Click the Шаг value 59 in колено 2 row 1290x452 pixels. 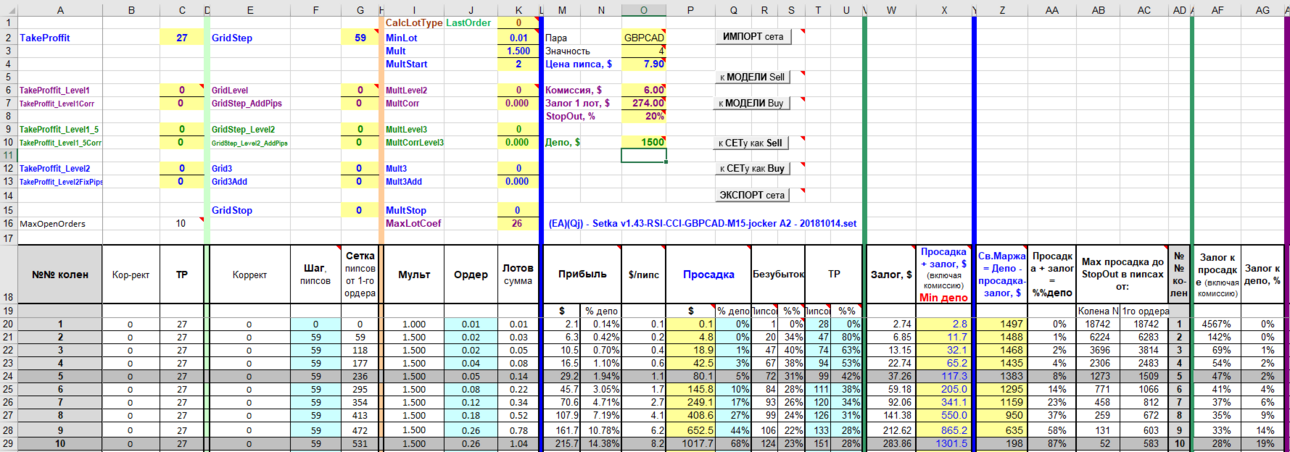(x=316, y=337)
